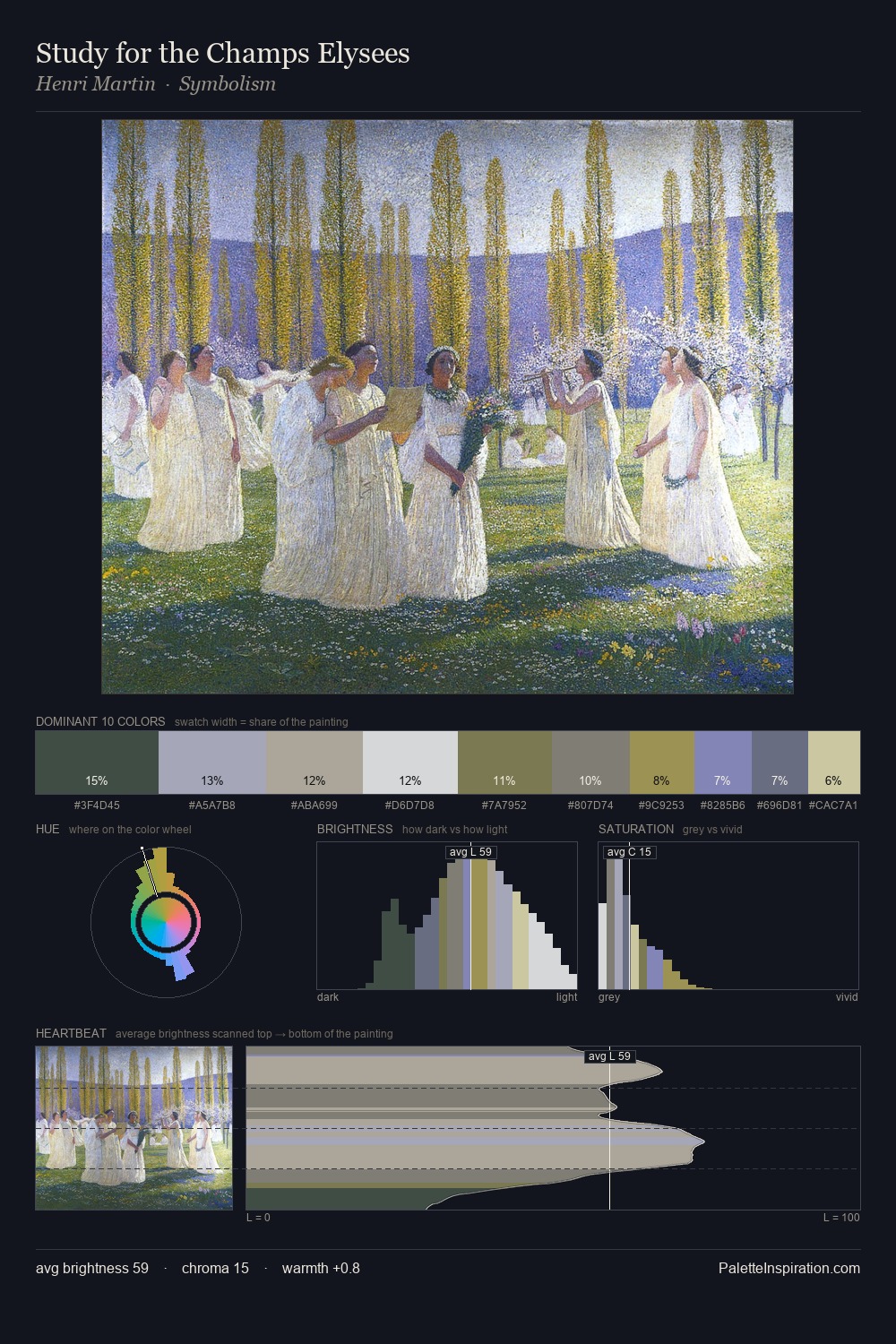Click the hue color wheel chart
This screenshot has height=1344, width=896.
[166, 922]
